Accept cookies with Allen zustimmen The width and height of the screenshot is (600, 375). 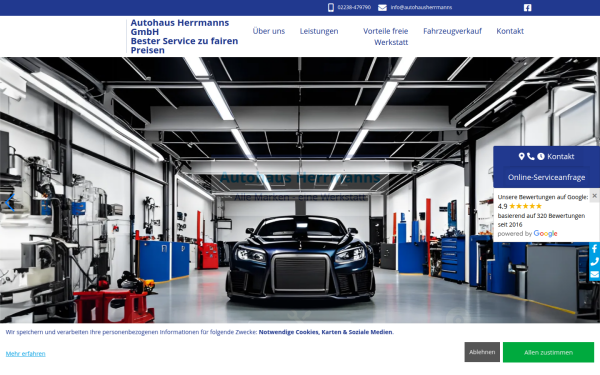tap(548, 352)
